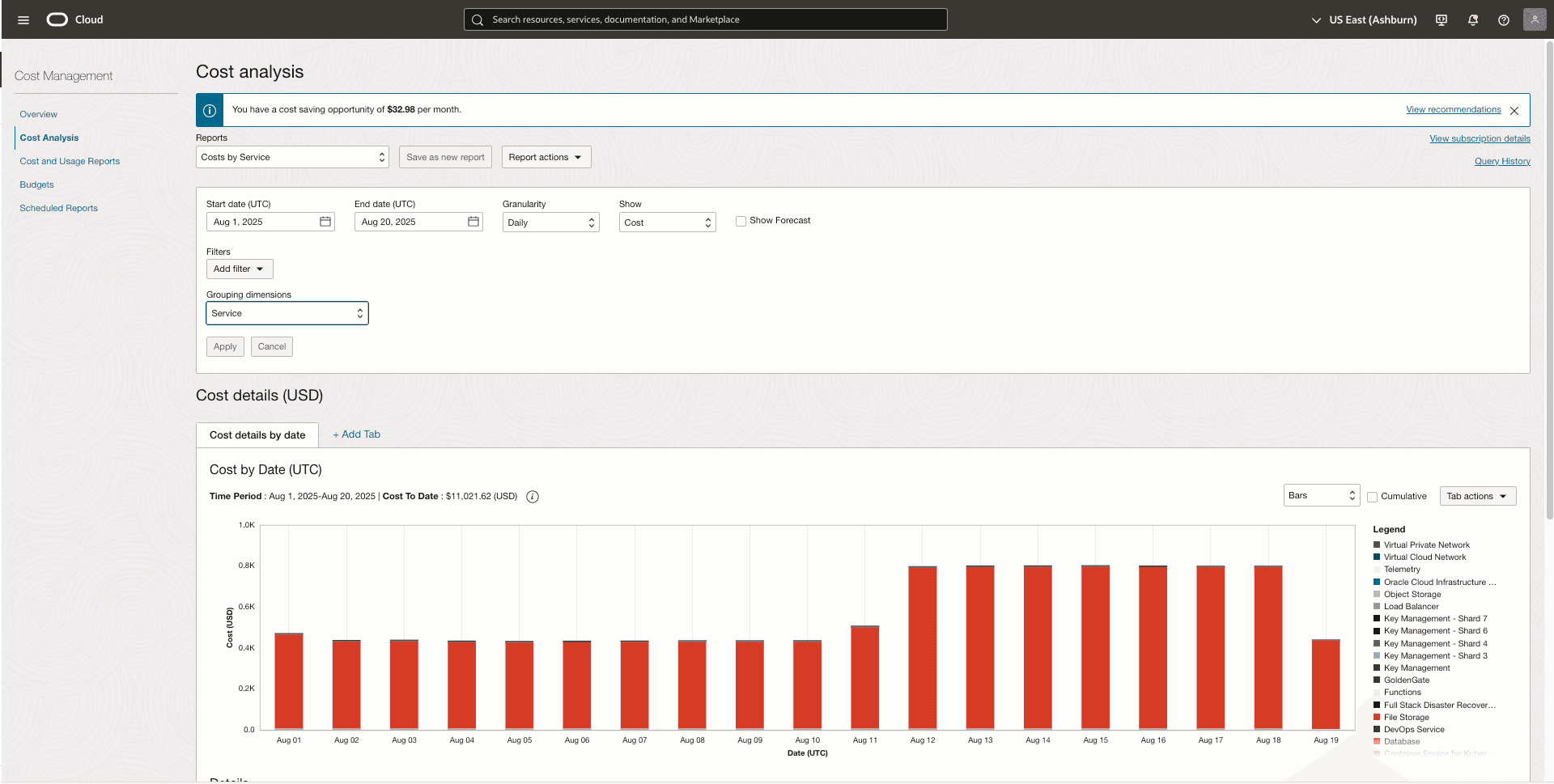Click the File Storage legend color swatch
The width and height of the screenshot is (1554, 784).
pyautogui.click(x=1376, y=717)
